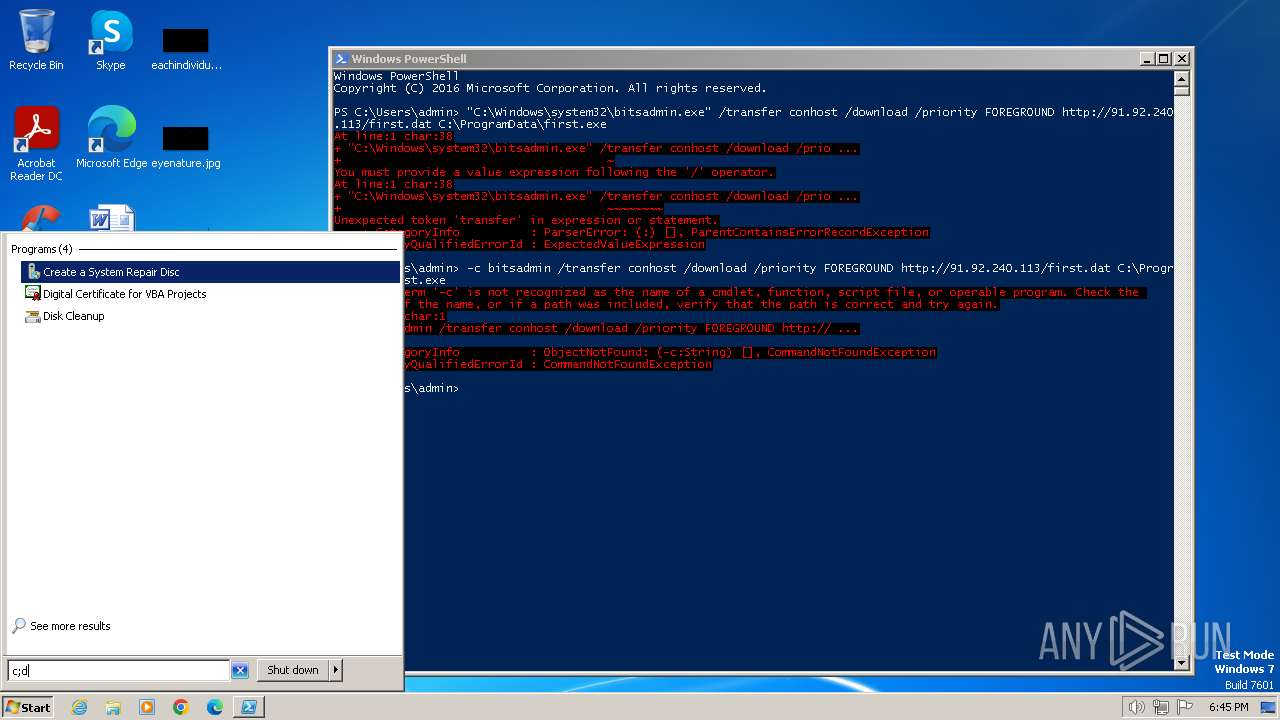Open File Explorer from the taskbar
This screenshot has height=720, width=1280.
point(113,707)
